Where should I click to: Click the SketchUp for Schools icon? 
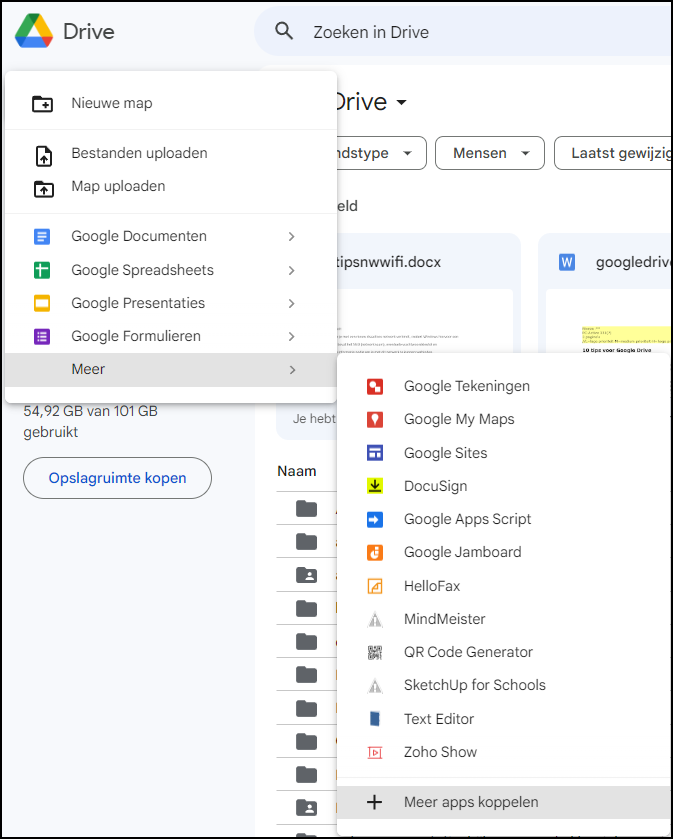(x=375, y=686)
